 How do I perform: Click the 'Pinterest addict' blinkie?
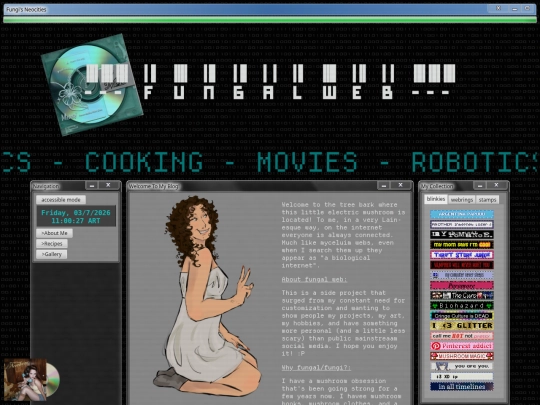click(462, 346)
